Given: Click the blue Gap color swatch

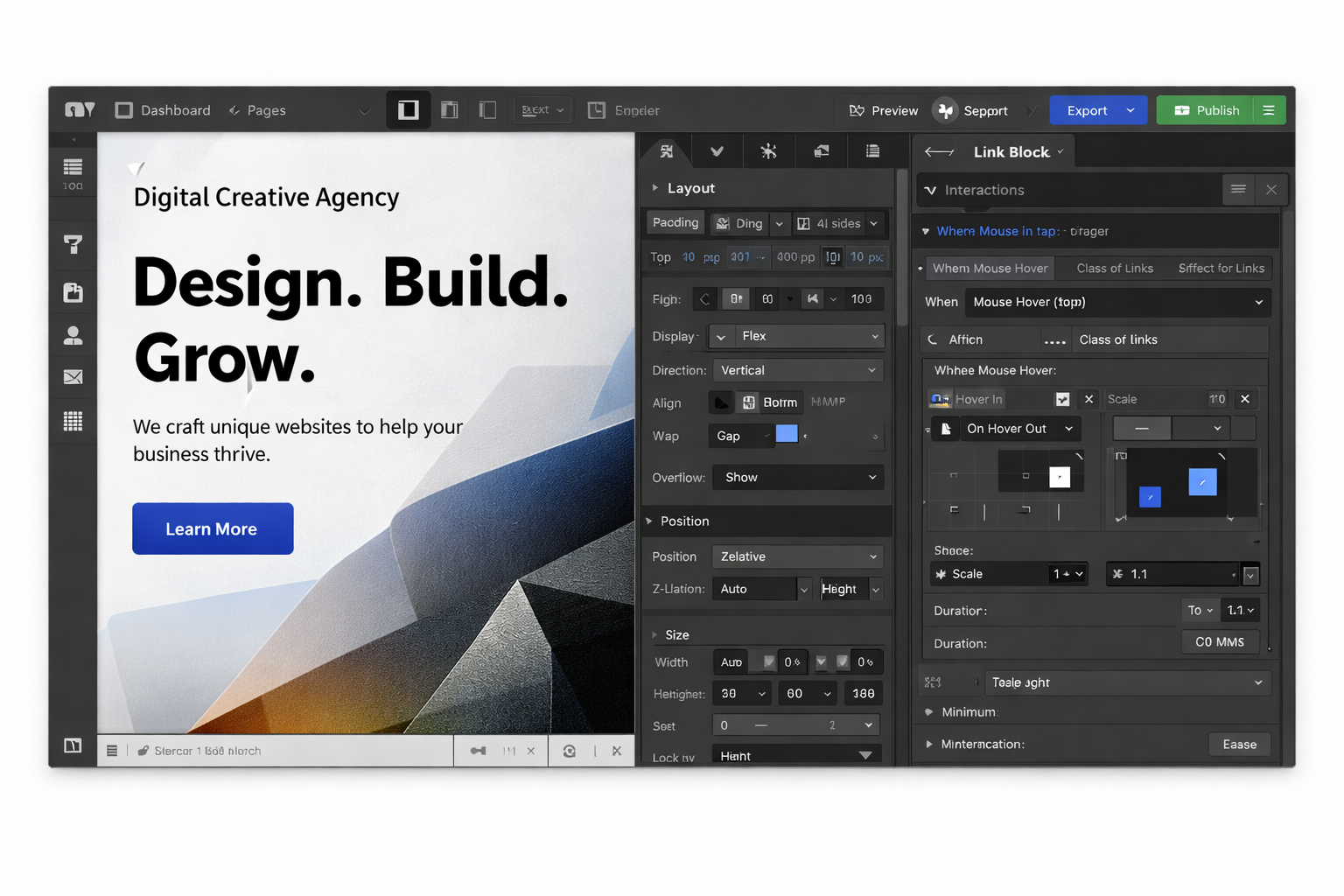Looking at the screenshot, I should tap(787, 434).
